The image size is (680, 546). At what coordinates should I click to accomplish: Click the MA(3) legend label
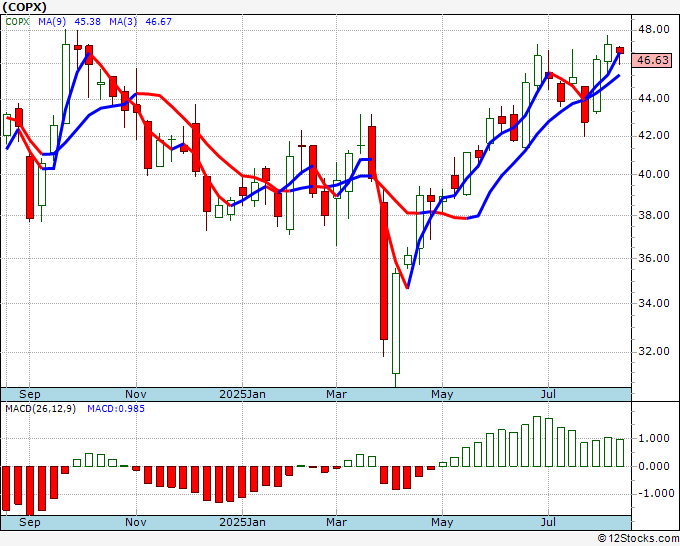123,22
